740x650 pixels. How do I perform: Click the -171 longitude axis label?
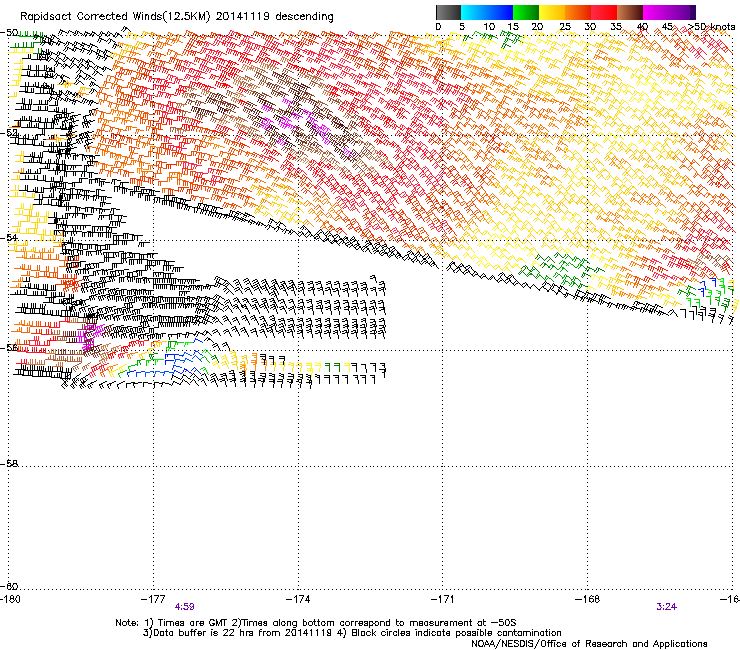pos(443,599)
